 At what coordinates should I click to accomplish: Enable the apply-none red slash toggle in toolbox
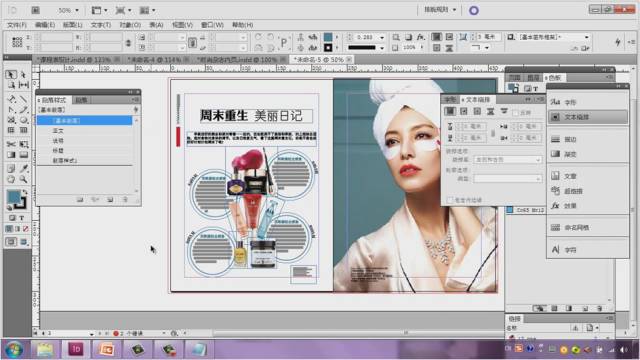[26, 229]
